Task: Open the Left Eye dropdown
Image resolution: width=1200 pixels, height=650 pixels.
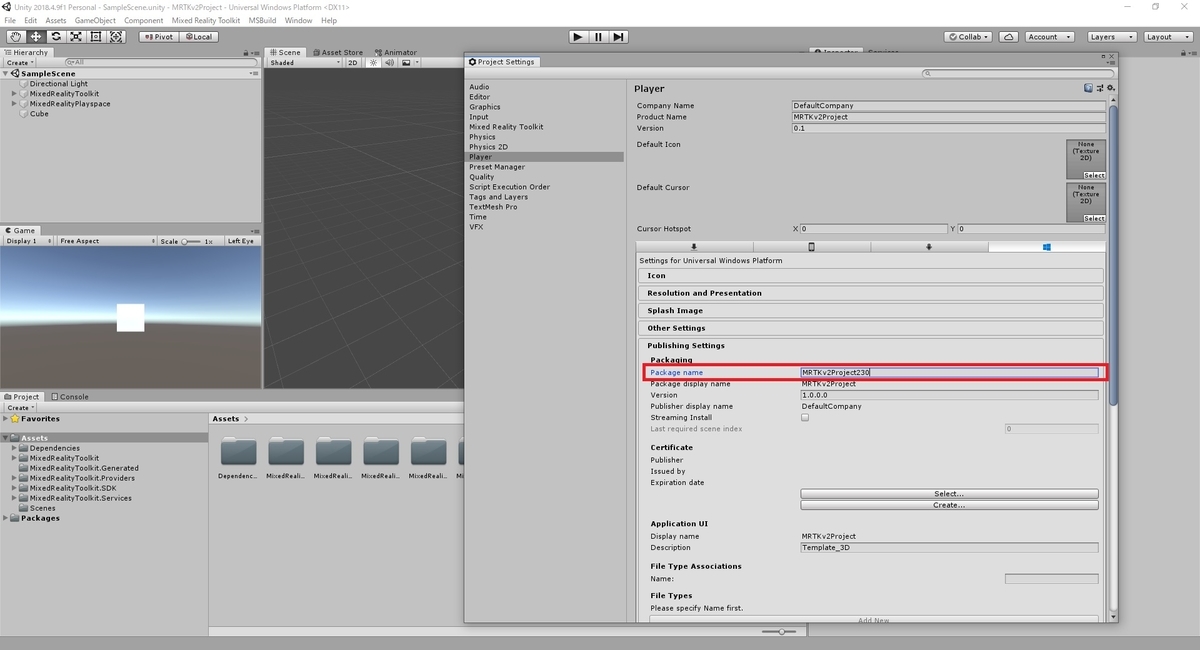Action: tap(241, 241)
